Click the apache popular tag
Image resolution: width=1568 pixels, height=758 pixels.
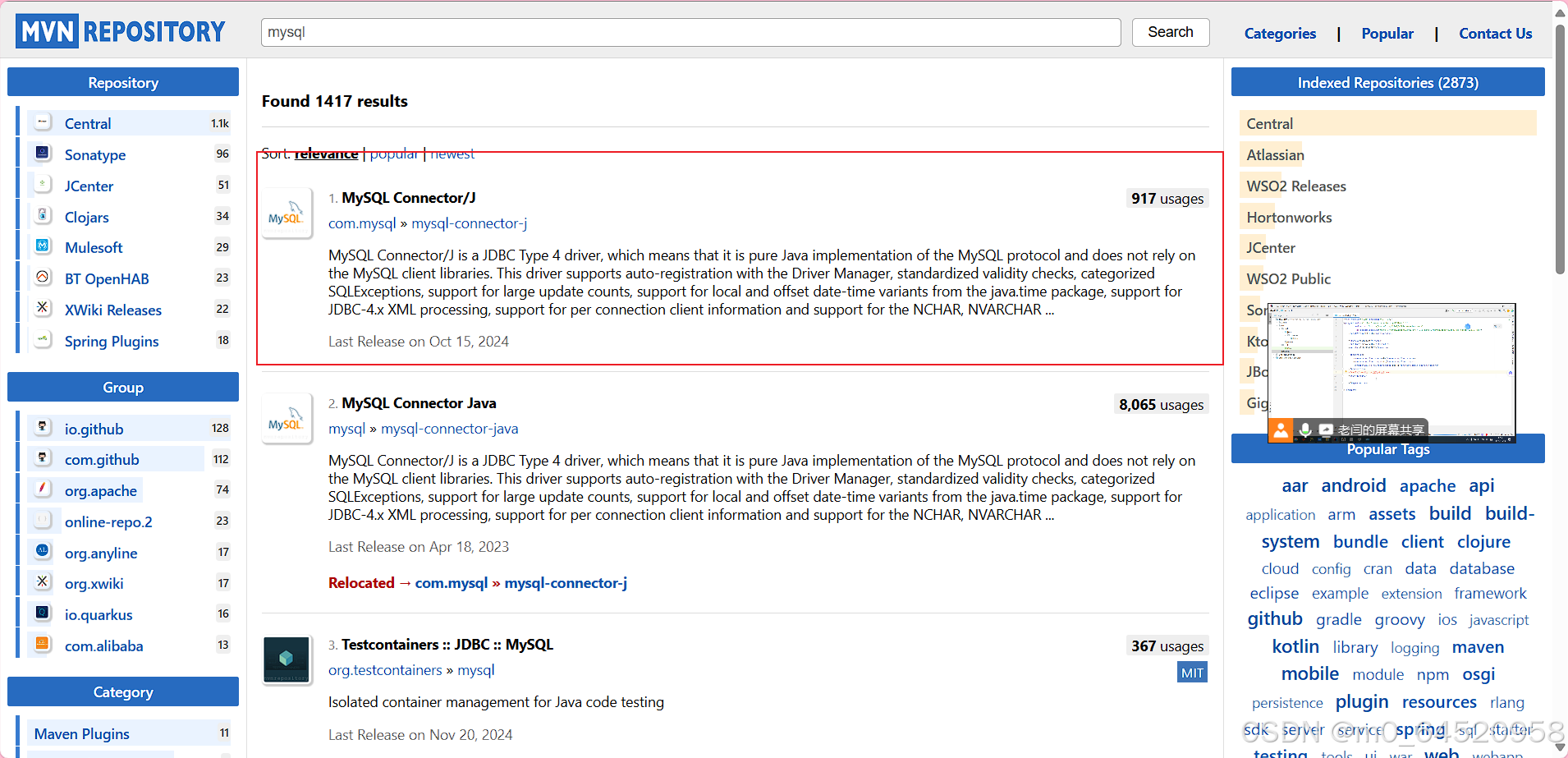click(x=1428, y=486)
